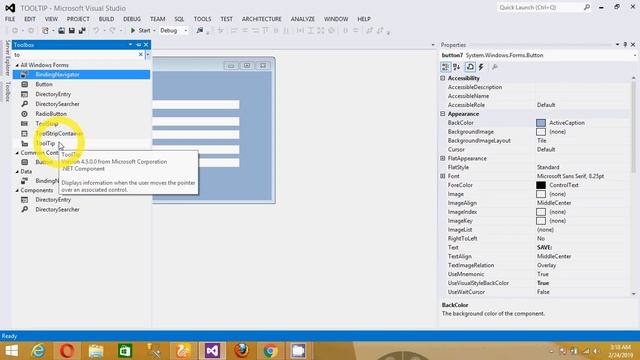Collapse the Components toolbox group

[x=17, y=191]
